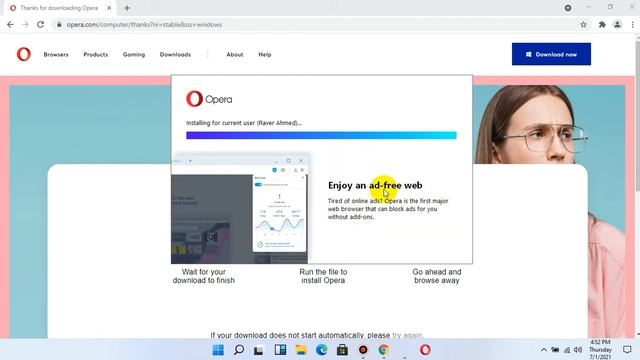Bookmark this page with the star icon
This screenshot has height=360, width=640.
[584, 24]
